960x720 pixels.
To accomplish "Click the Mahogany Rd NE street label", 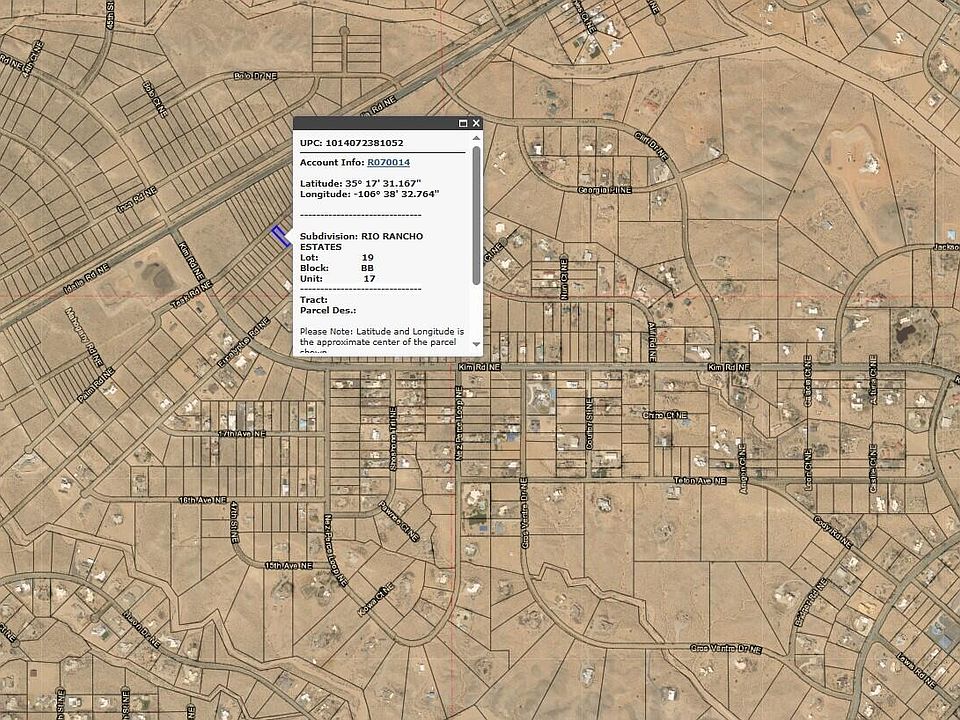I will click(84, 337).
